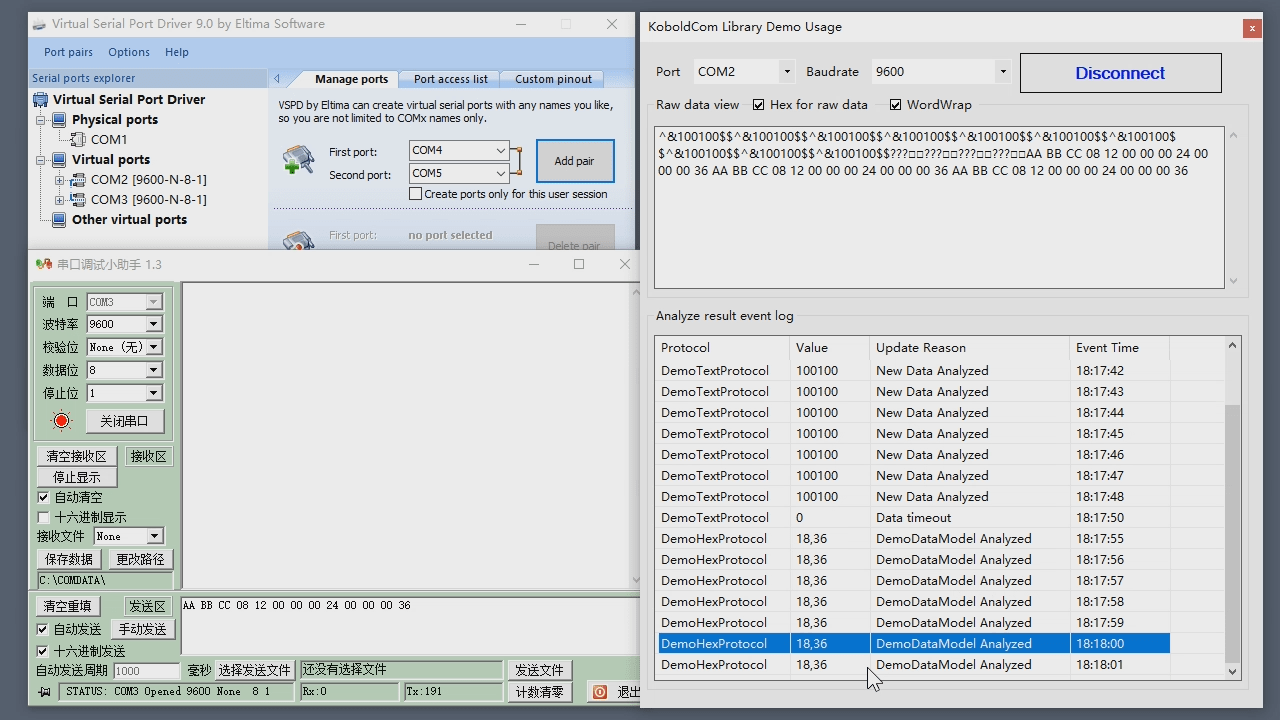Click the Other virtual ports tree icon
Screen dimensions: 1280x720
click(59, 219)
